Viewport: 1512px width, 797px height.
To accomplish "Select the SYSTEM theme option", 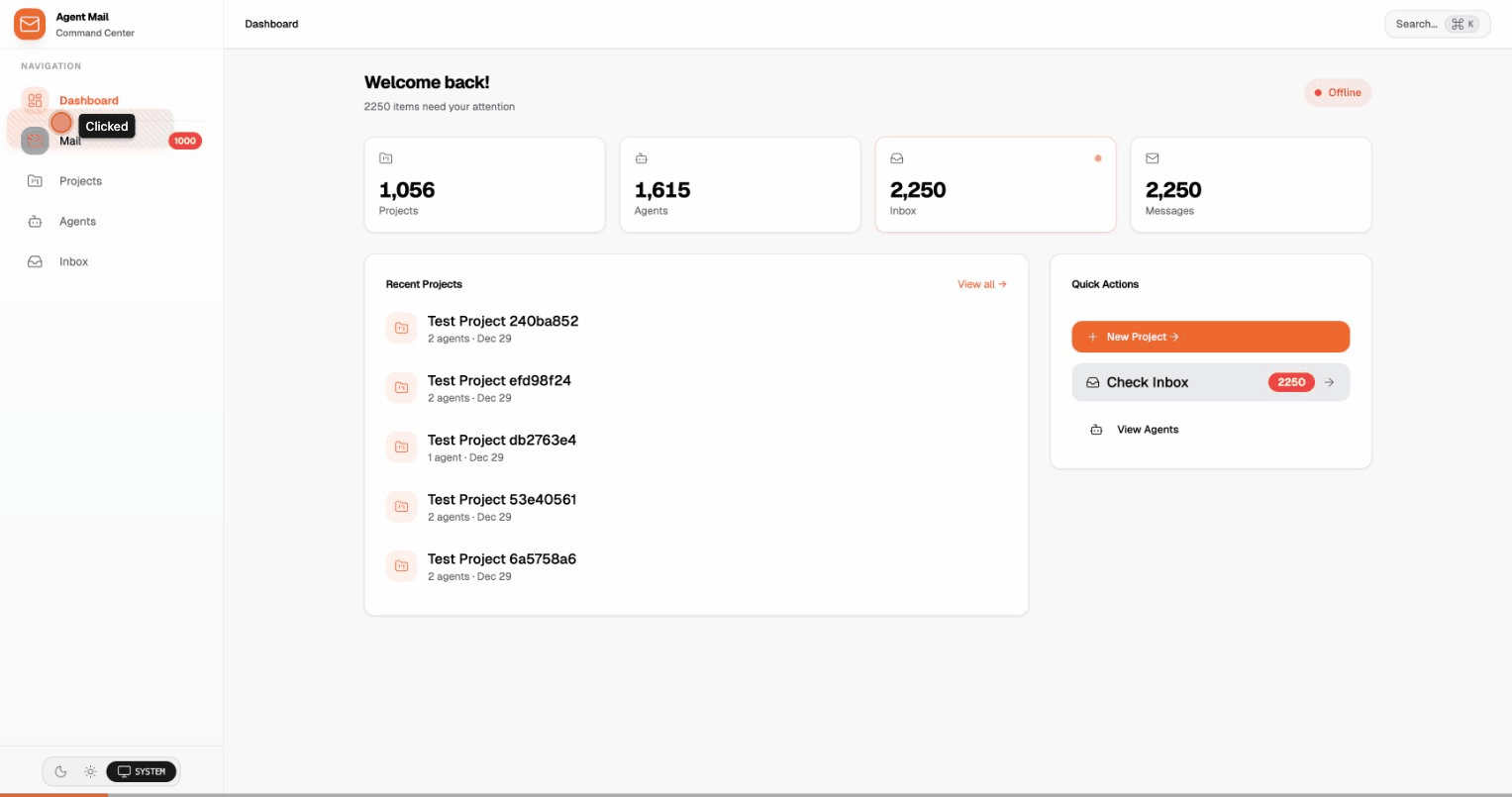I will (x=142, y=771).
